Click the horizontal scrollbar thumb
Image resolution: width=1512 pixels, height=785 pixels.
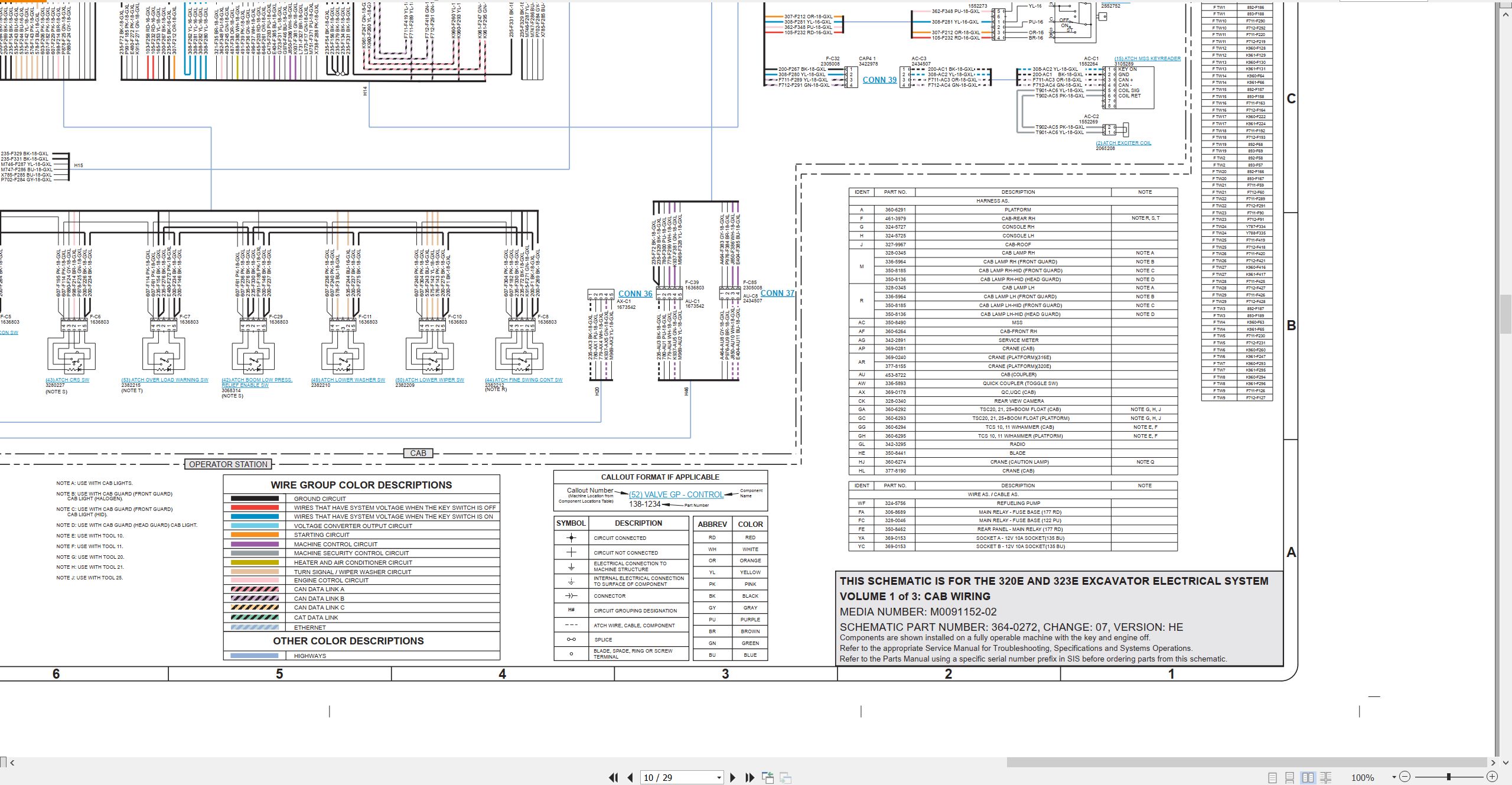coord(1246,763)
